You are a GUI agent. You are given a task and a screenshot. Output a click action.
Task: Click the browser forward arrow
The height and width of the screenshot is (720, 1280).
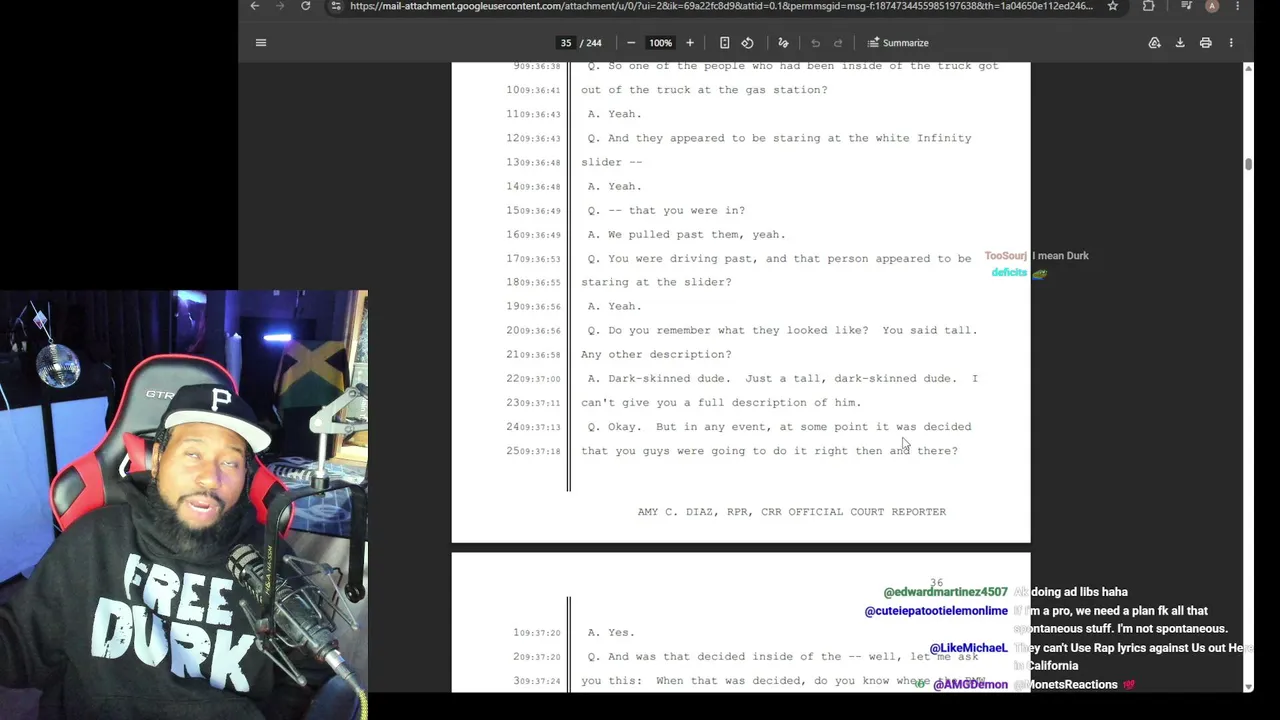point(281,6)
